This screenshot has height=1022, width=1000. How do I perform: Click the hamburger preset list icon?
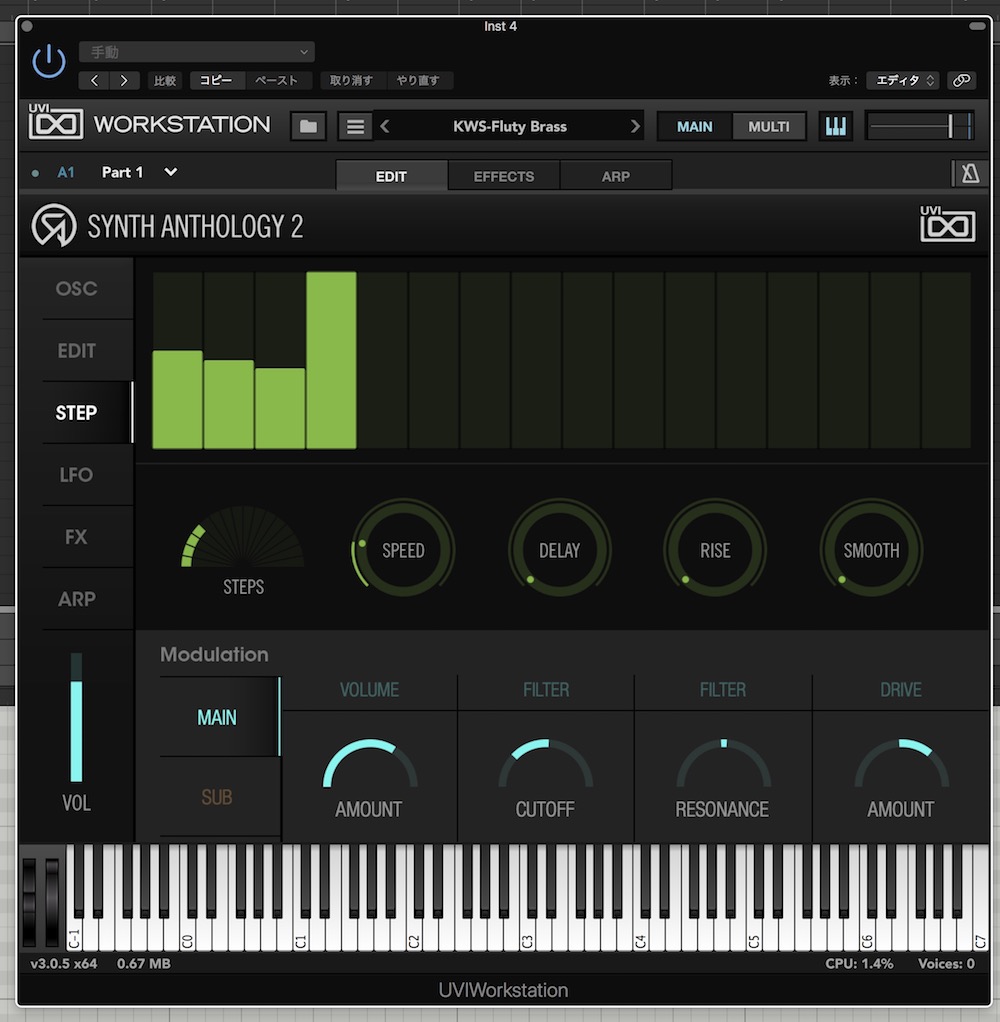click(x=354, y=127)
